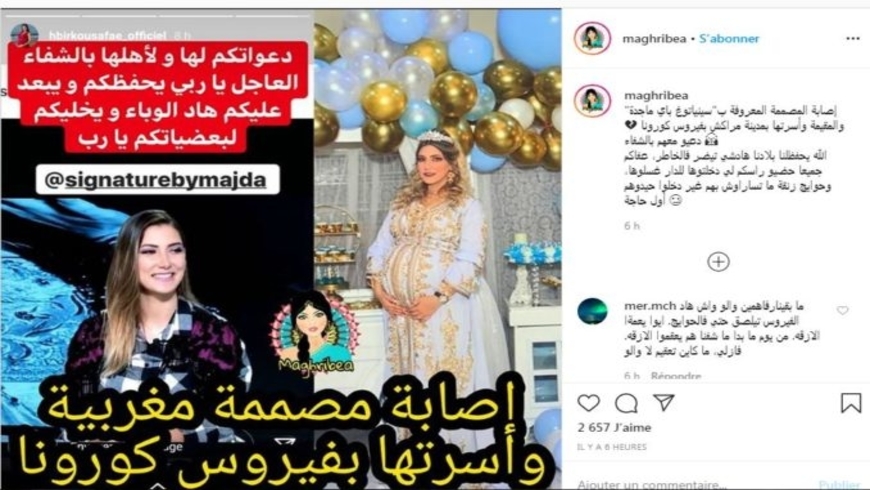The height and width of the screenshot is (490, 870).
Task: Tap the @signaturebymajda tag in the image
Action: pyautogui.click(x=157, y=179)
